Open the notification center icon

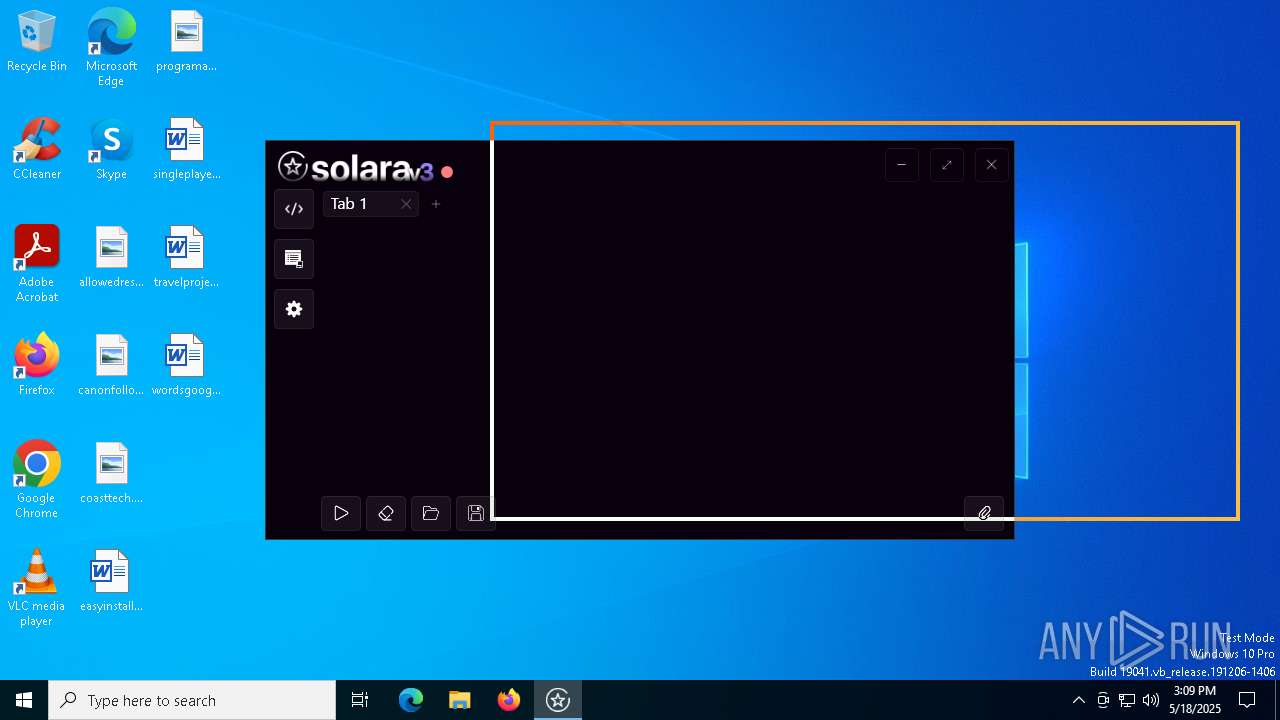[1247, 700]
